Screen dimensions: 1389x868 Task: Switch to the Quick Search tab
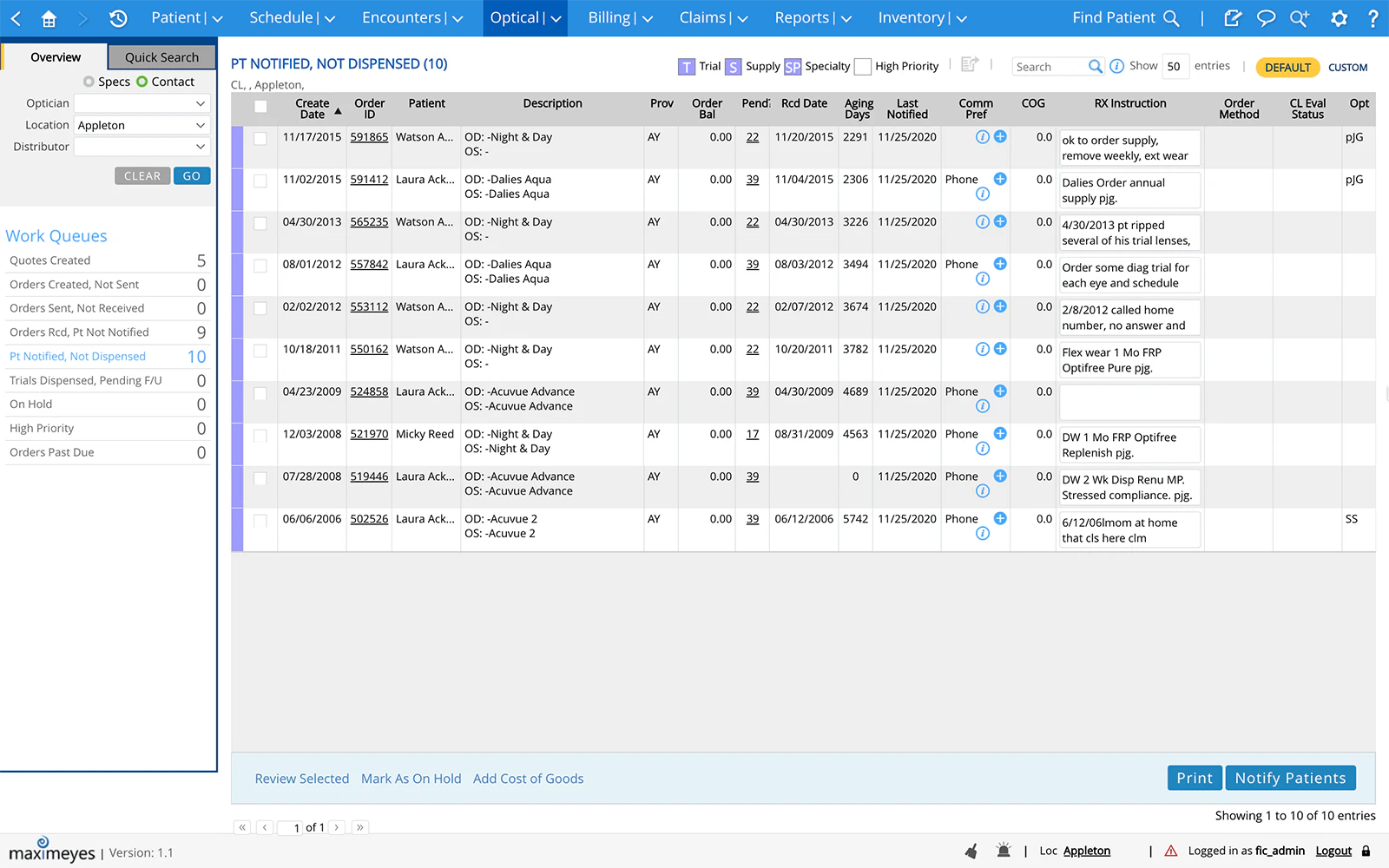pos(161,56)
